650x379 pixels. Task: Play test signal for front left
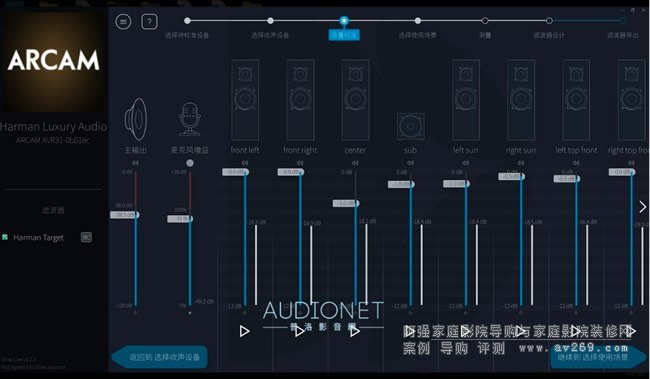pos(245,331)
